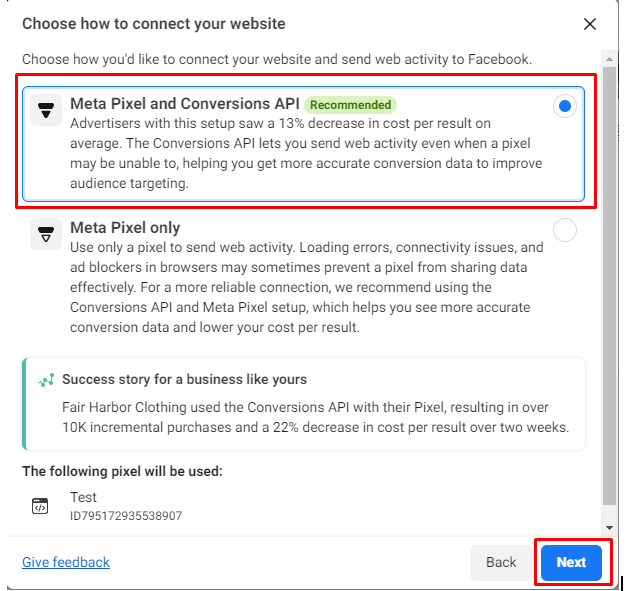Viewport: 629px width, 591px height.
Task: Click the green Recommended badge
Action: pyautogui.click(x=350, y=105)
